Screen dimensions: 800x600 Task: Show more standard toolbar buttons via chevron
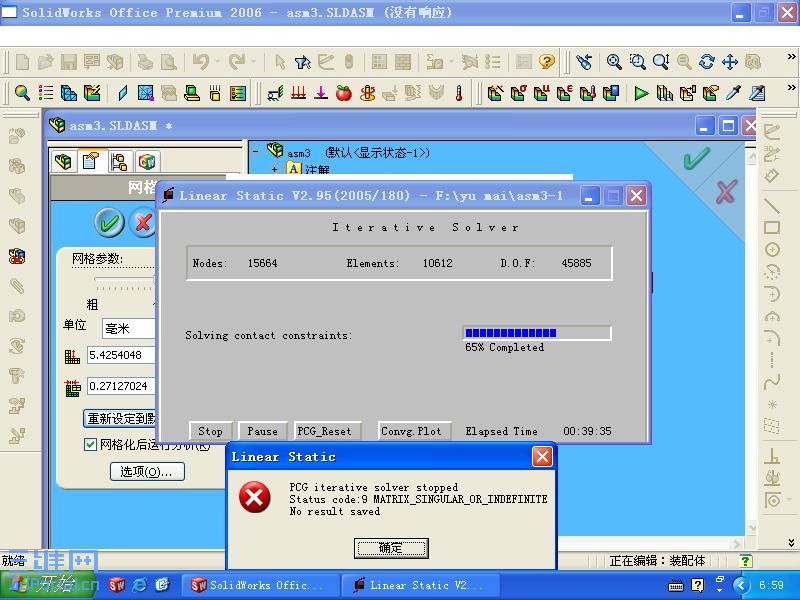791,57
